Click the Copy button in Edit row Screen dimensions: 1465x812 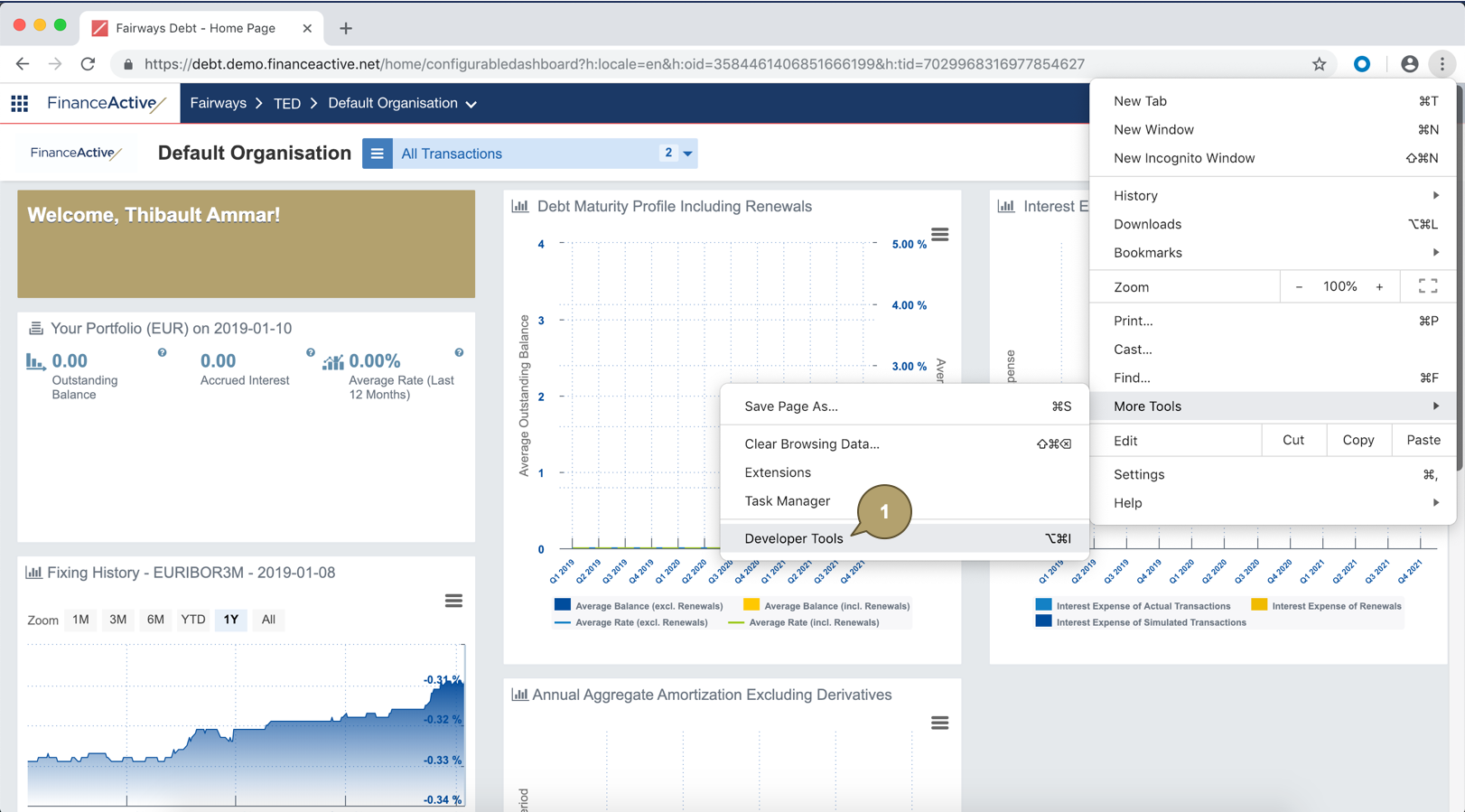[1358, 440]
